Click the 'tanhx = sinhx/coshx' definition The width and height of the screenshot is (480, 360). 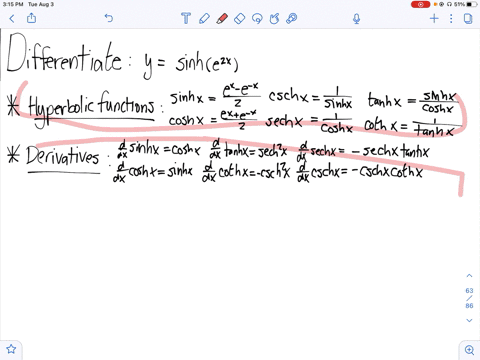tap(412, 102)
